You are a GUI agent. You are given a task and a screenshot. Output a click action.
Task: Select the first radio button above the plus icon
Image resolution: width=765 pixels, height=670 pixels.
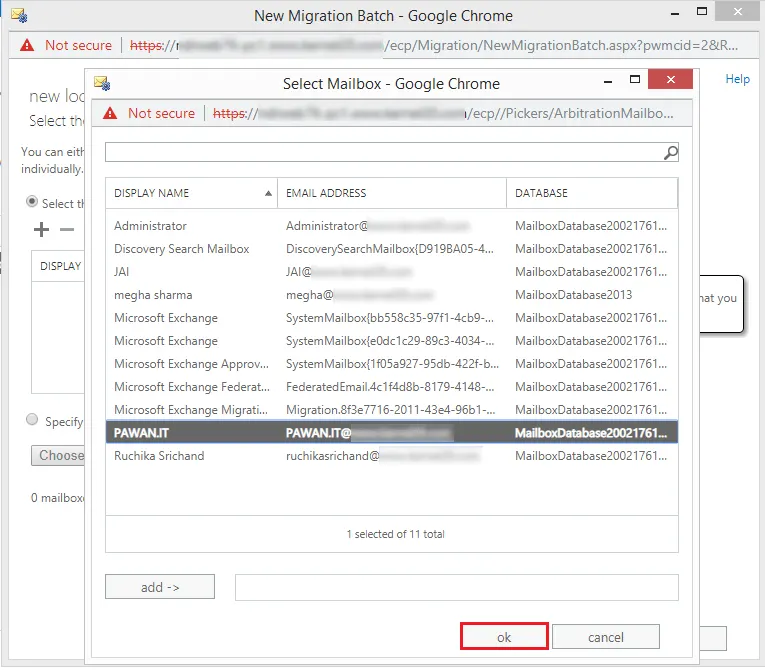(32, 202)
